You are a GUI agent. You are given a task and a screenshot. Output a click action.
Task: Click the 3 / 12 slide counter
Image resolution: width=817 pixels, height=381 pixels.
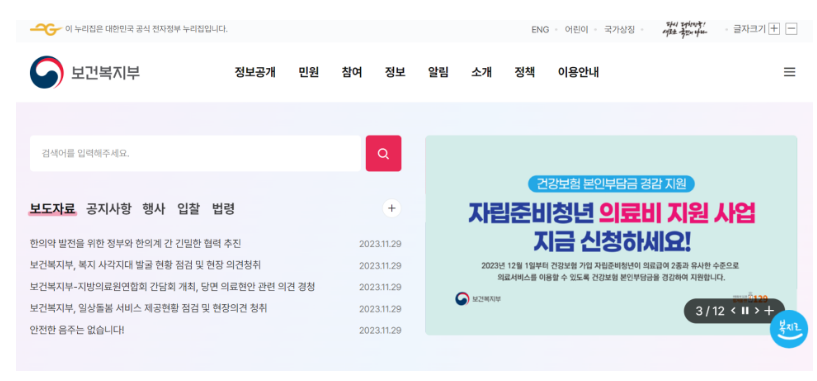tap(710, 311)
